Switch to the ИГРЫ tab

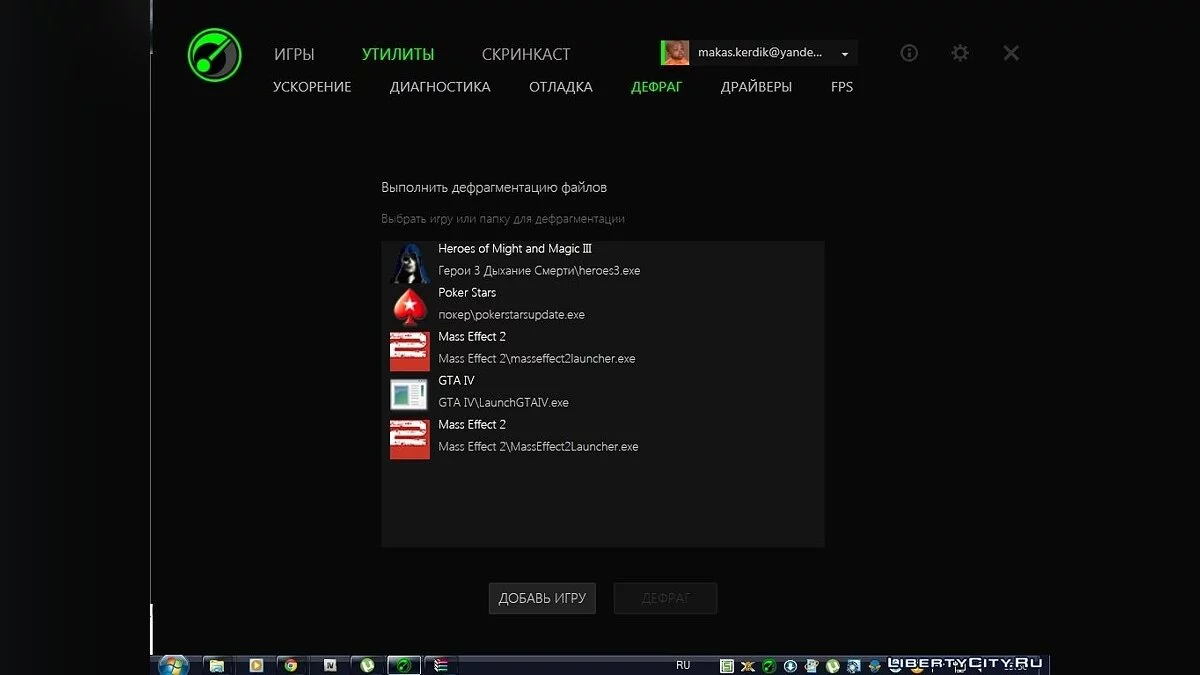[x=295, y=54]
